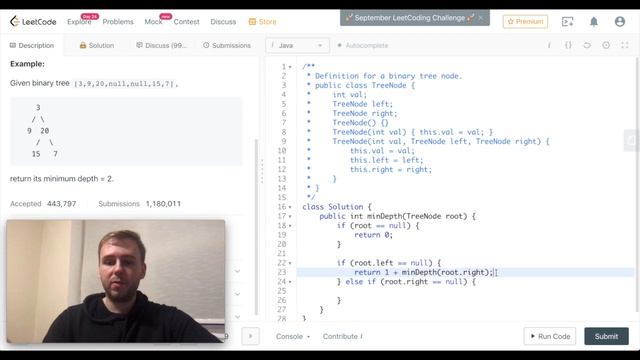640x360 pixels.
Task: Enter fullscreen editor mode
Action: click(625, 45)
